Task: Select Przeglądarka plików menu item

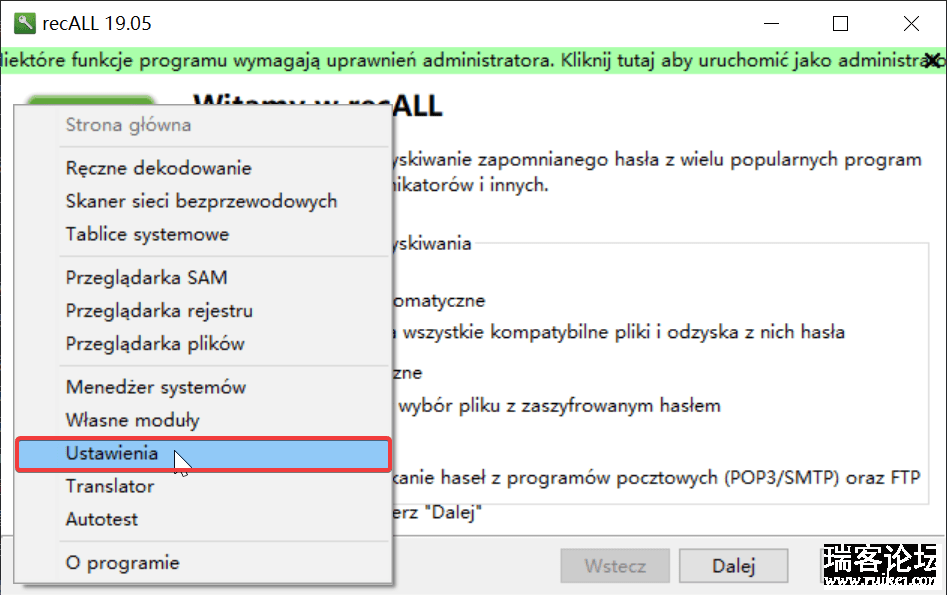Action: click(x=204, y=344)
